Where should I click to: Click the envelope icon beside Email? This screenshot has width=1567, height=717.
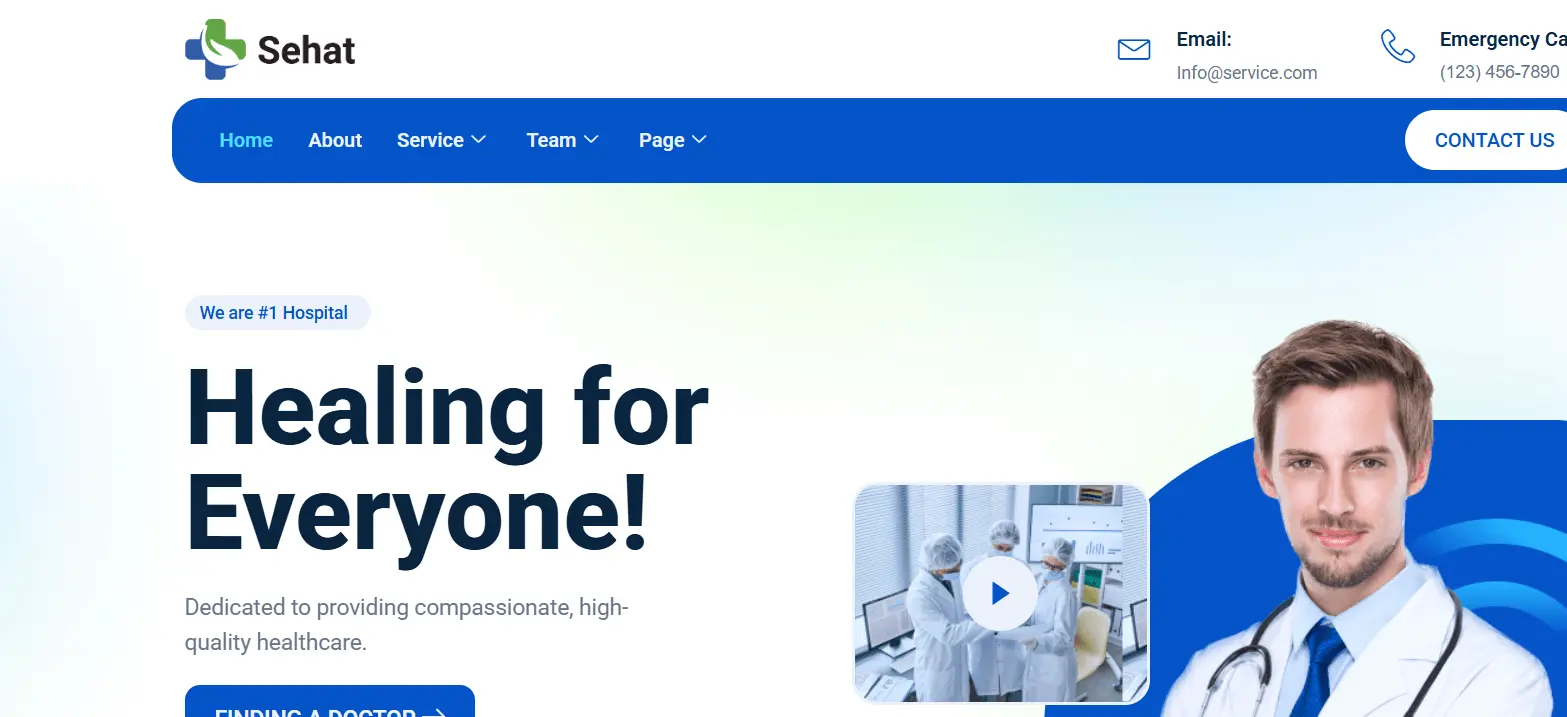point(1133,49)
